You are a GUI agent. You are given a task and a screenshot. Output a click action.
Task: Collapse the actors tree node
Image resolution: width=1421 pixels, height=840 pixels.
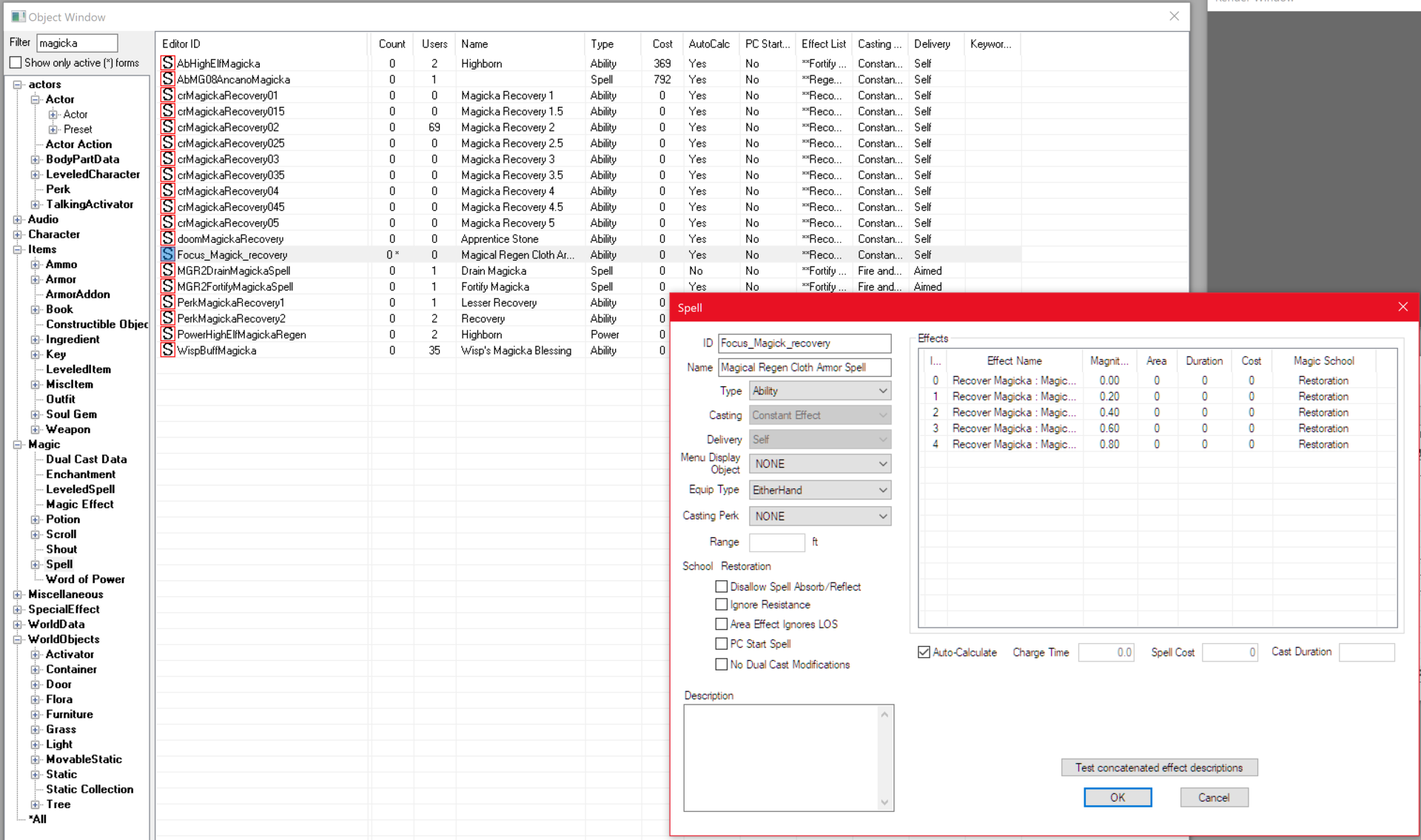tap(17, 84)
